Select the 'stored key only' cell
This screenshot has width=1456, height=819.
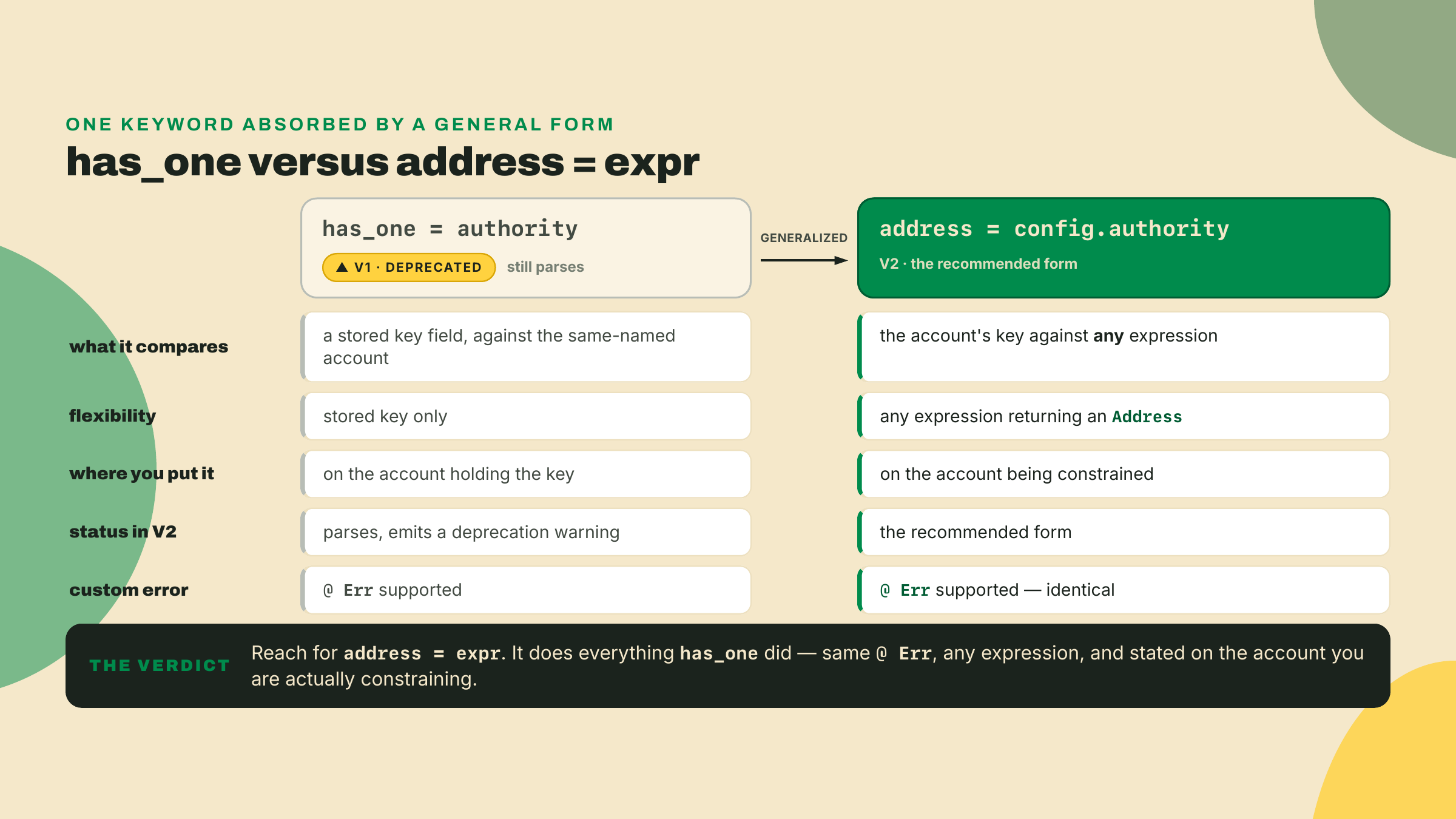(526, 416)
